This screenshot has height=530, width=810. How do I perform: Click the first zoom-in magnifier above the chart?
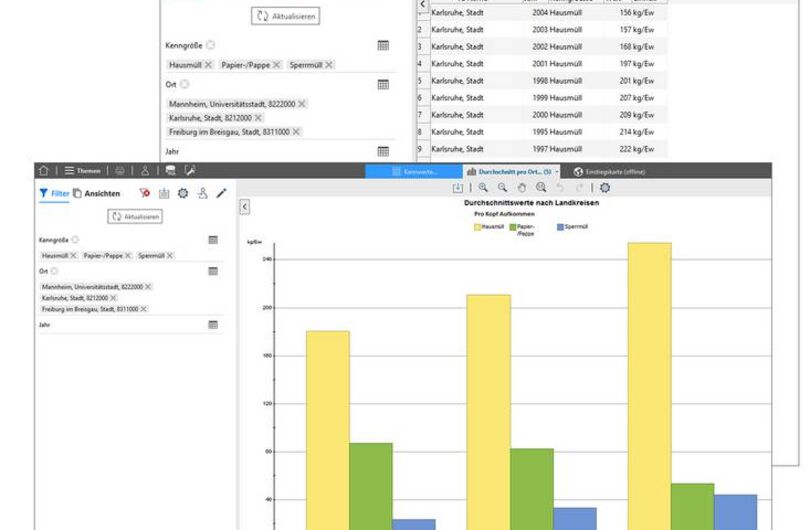point(483,187)
